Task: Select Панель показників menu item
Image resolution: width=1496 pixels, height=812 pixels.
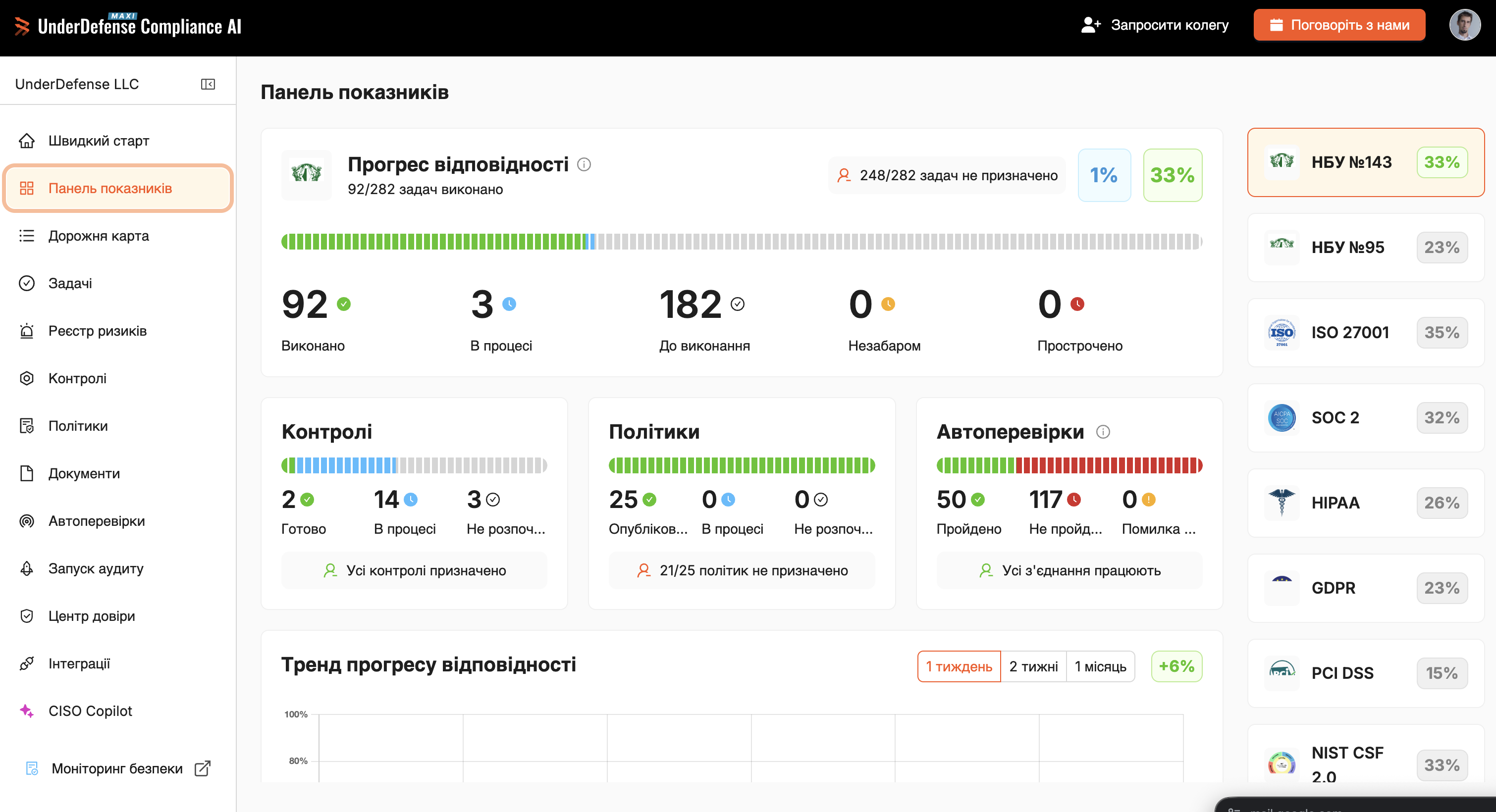Action: pos(118,188)
